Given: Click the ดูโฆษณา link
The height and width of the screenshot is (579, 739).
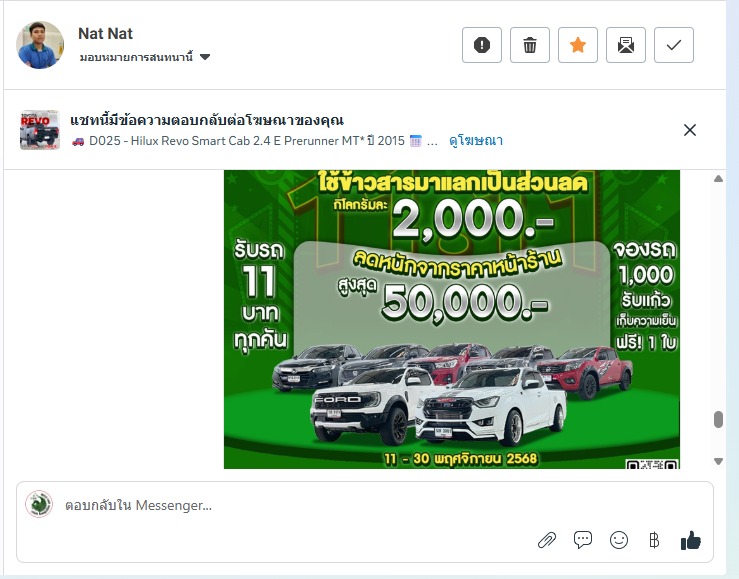Looking at the screenshot, I should (x=476, y=140).
